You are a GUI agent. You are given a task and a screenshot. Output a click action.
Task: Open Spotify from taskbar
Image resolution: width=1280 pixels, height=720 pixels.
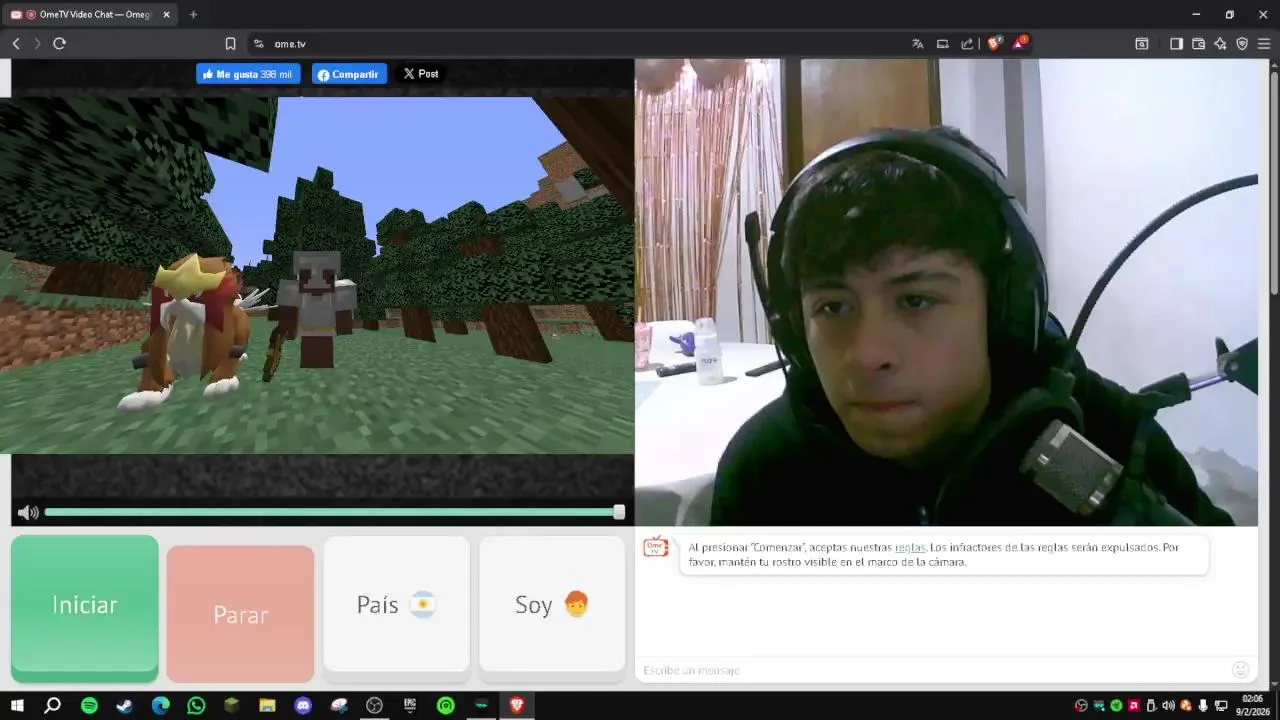pos(89,706)
